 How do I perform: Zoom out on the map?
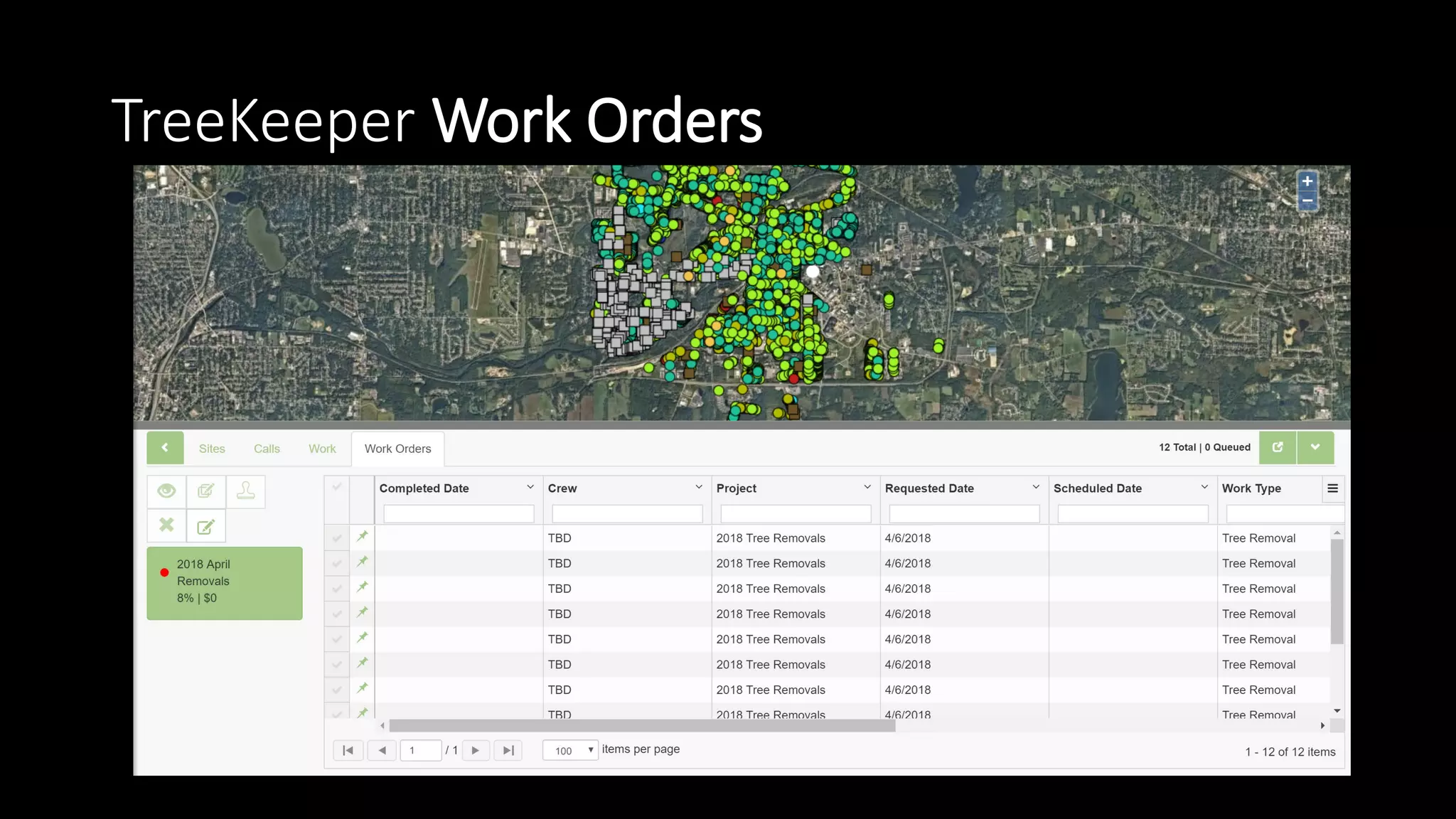[1307, 201]
